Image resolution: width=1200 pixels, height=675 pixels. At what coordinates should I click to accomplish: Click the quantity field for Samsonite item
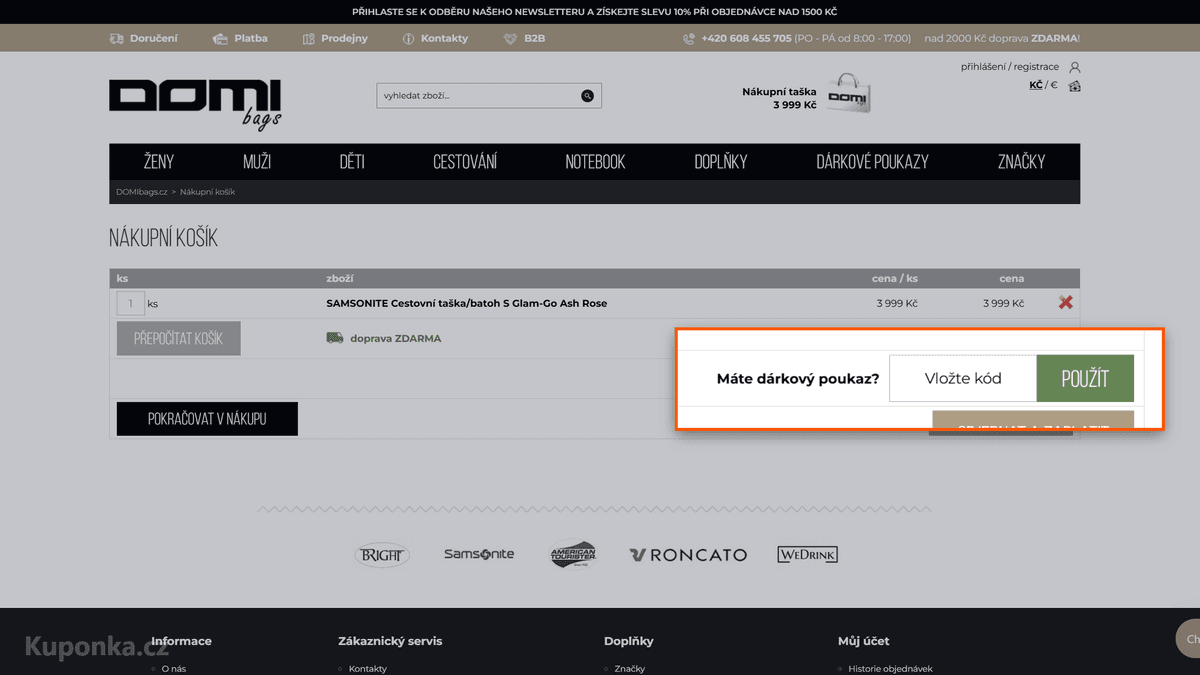[131, 303]
